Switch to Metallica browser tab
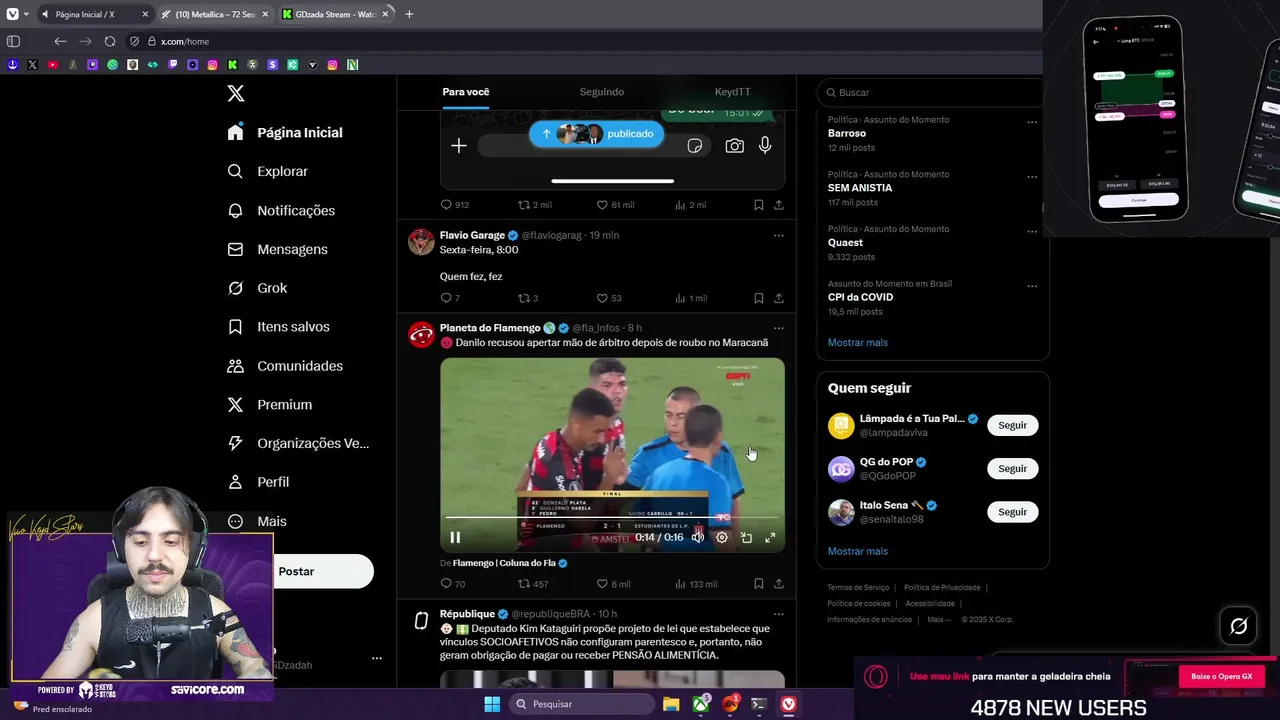Viewport: 1280px width, 720px height. pos(215,14)
